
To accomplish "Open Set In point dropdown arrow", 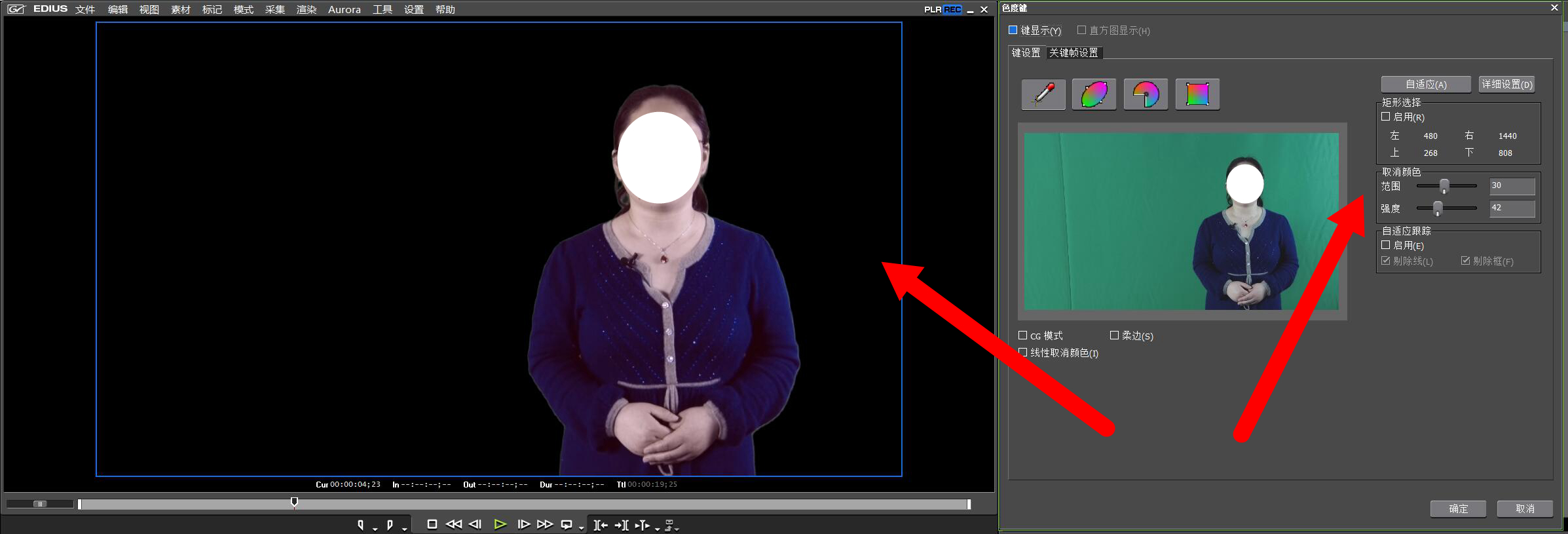I will click(x=375, y=528).
